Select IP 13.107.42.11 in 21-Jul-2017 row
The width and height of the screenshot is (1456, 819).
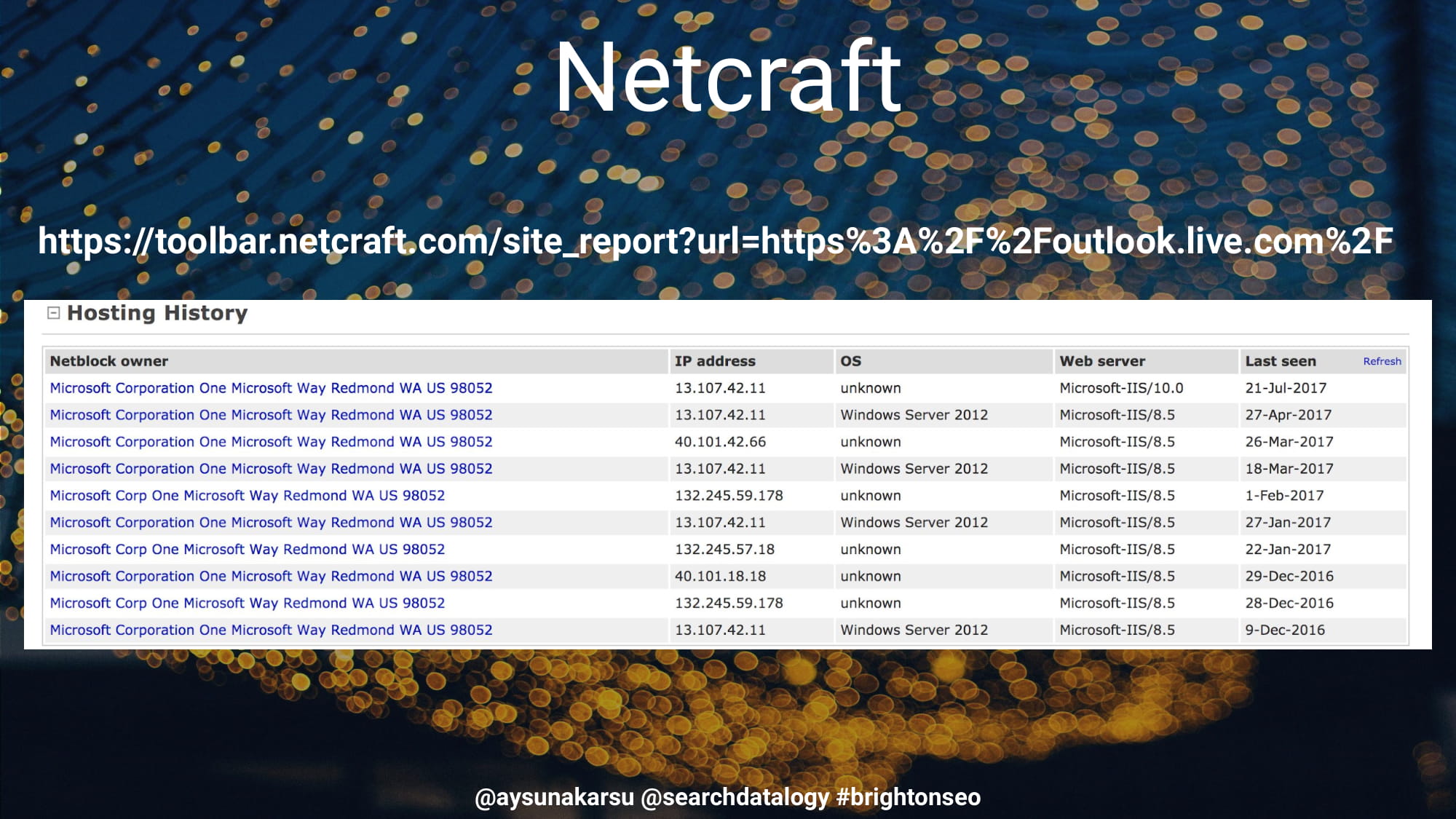[x=720, y=388]
